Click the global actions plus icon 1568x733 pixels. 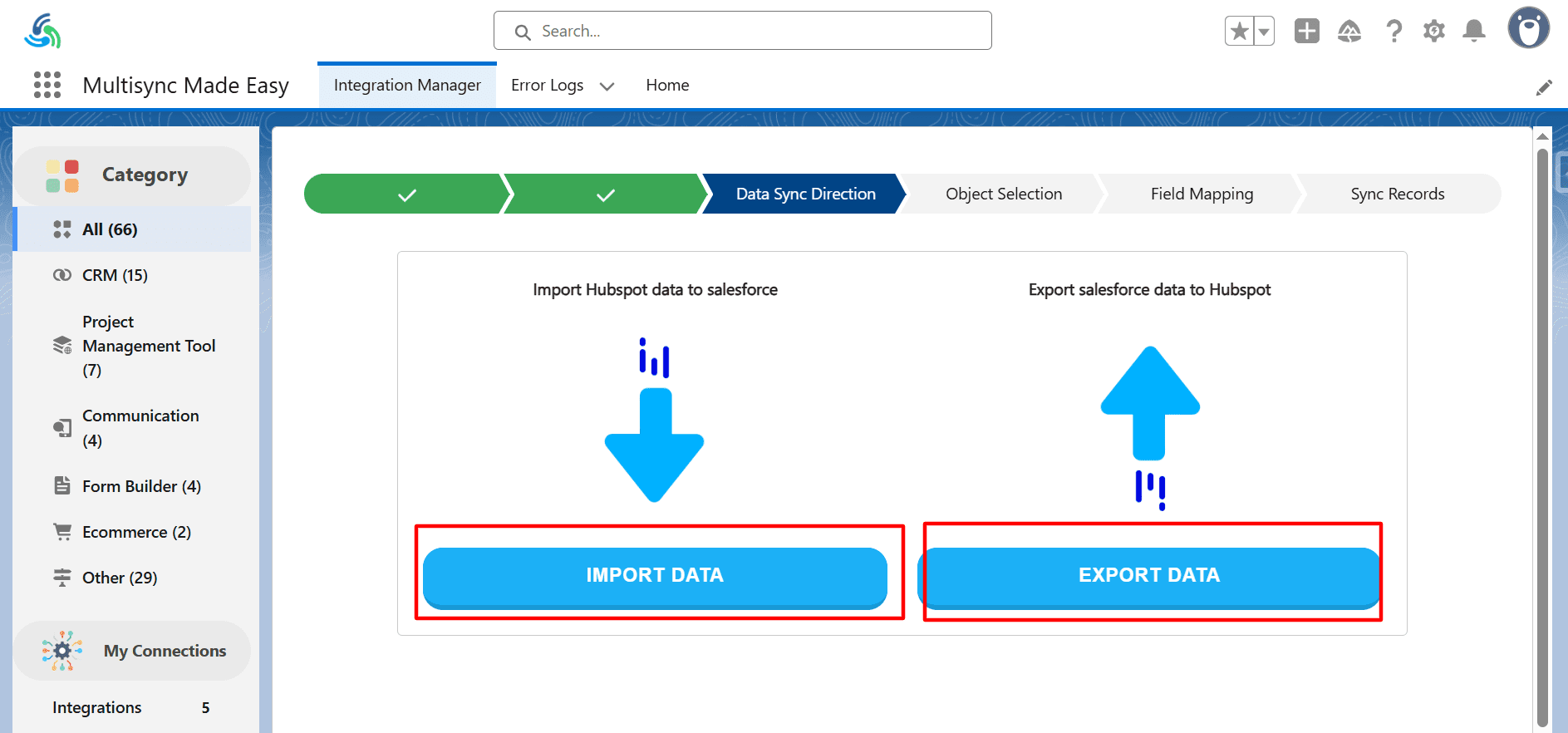point(1306,32)
